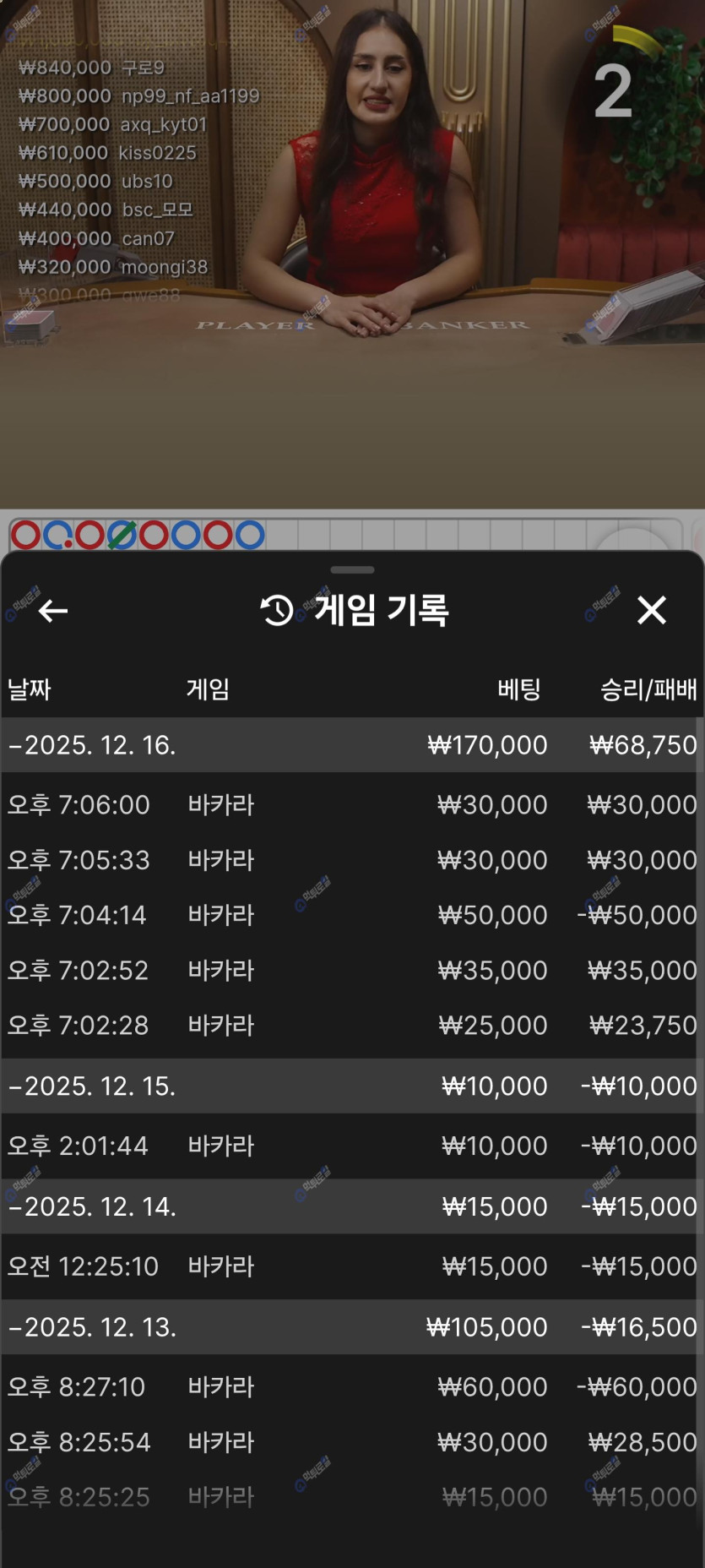Click the history clock icon beside 게임 기록
Image resolution: width=705 pixels, height=1568 pixels.
(277, 610)
